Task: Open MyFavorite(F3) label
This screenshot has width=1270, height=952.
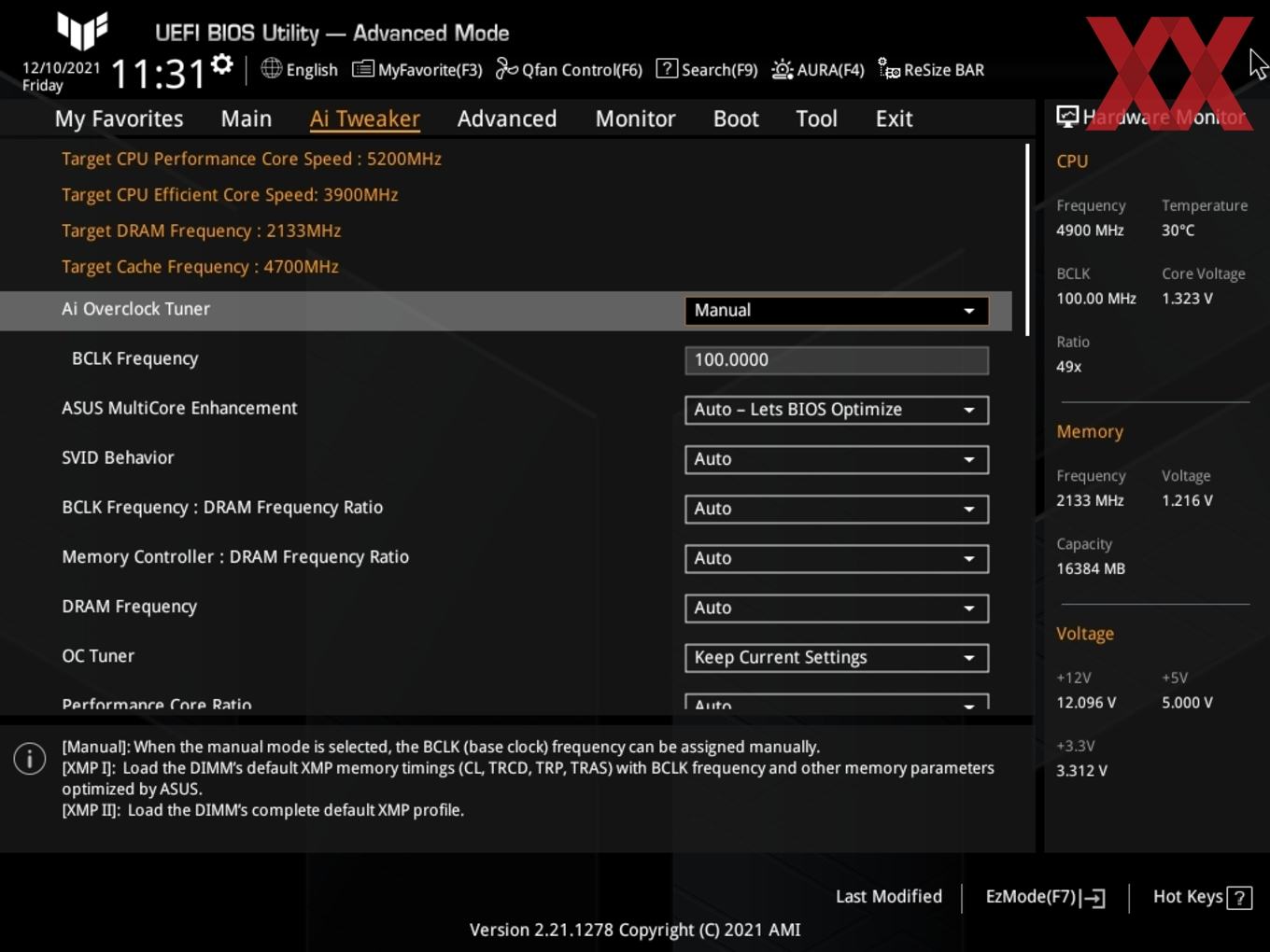Action: [430, 70]
